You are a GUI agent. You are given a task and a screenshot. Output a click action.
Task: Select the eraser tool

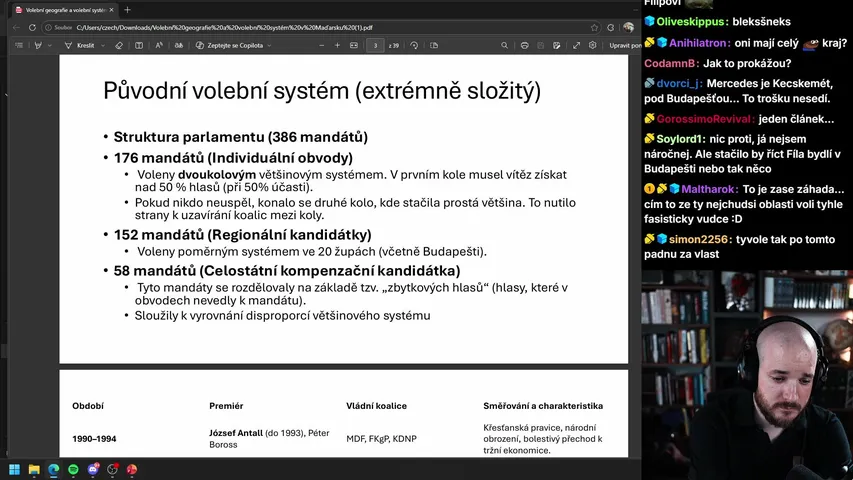pyautogui.click(x=119, y=46)
